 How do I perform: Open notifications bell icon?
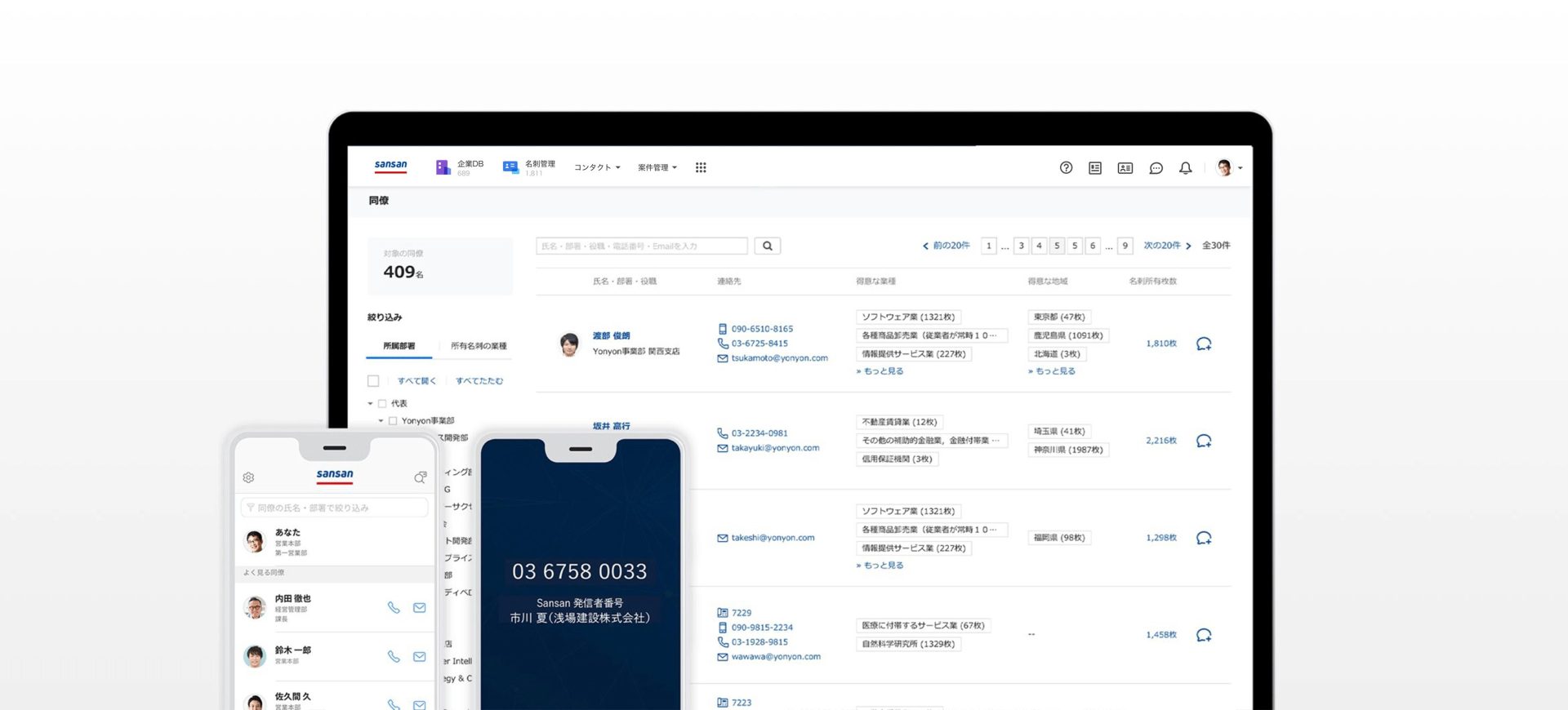point(1185,167)
